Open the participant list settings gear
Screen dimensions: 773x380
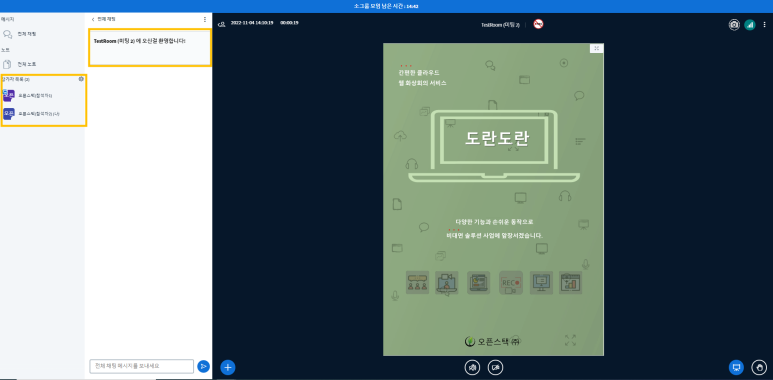81,79
